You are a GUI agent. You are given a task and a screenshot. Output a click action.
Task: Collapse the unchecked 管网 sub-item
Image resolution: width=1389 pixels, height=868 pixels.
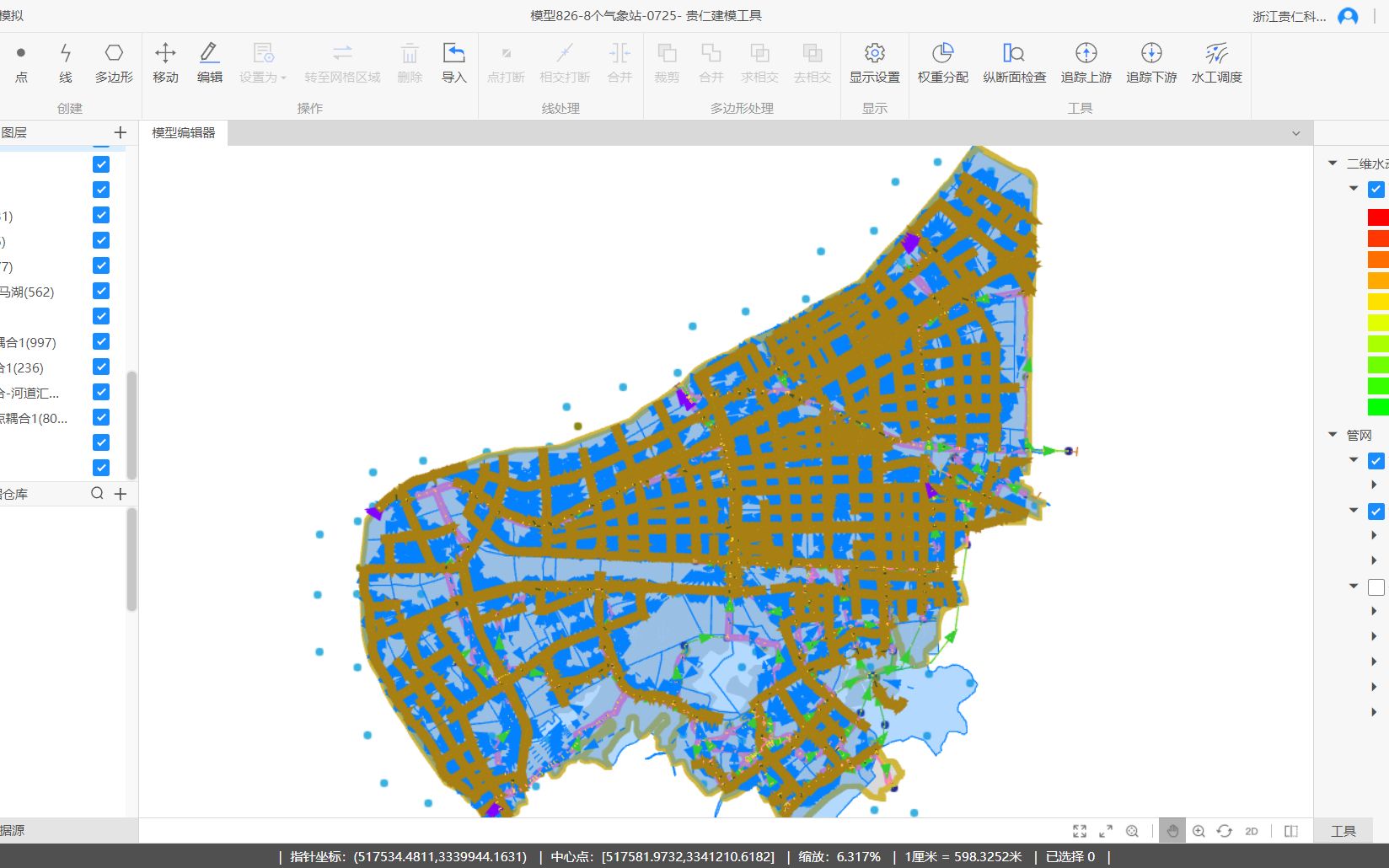pos(1354,587)
